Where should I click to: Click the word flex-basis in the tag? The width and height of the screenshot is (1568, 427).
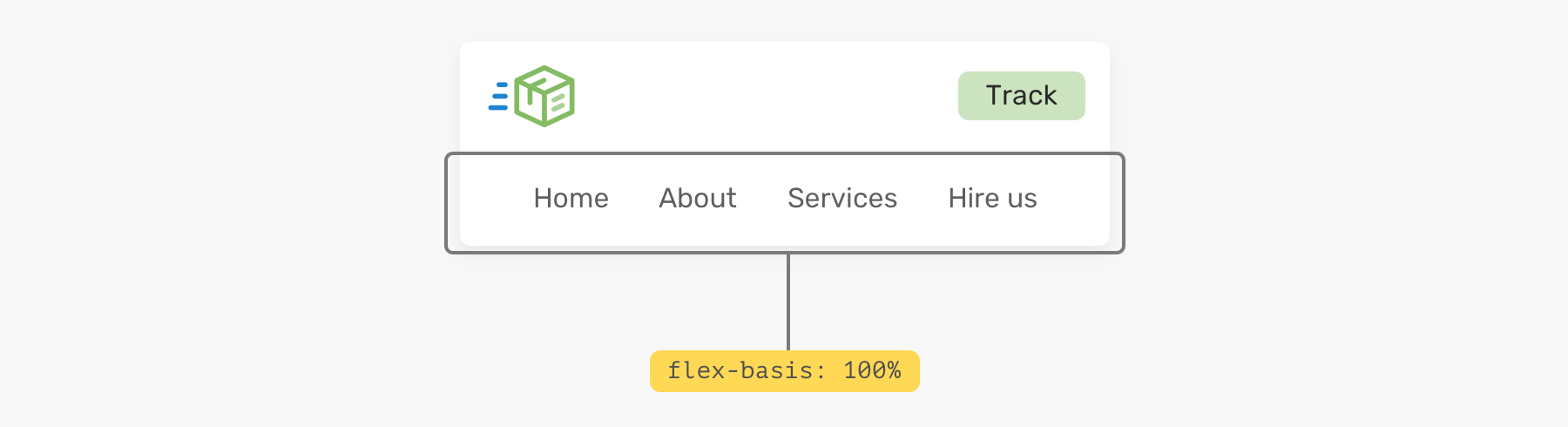(x=740, y=371)
